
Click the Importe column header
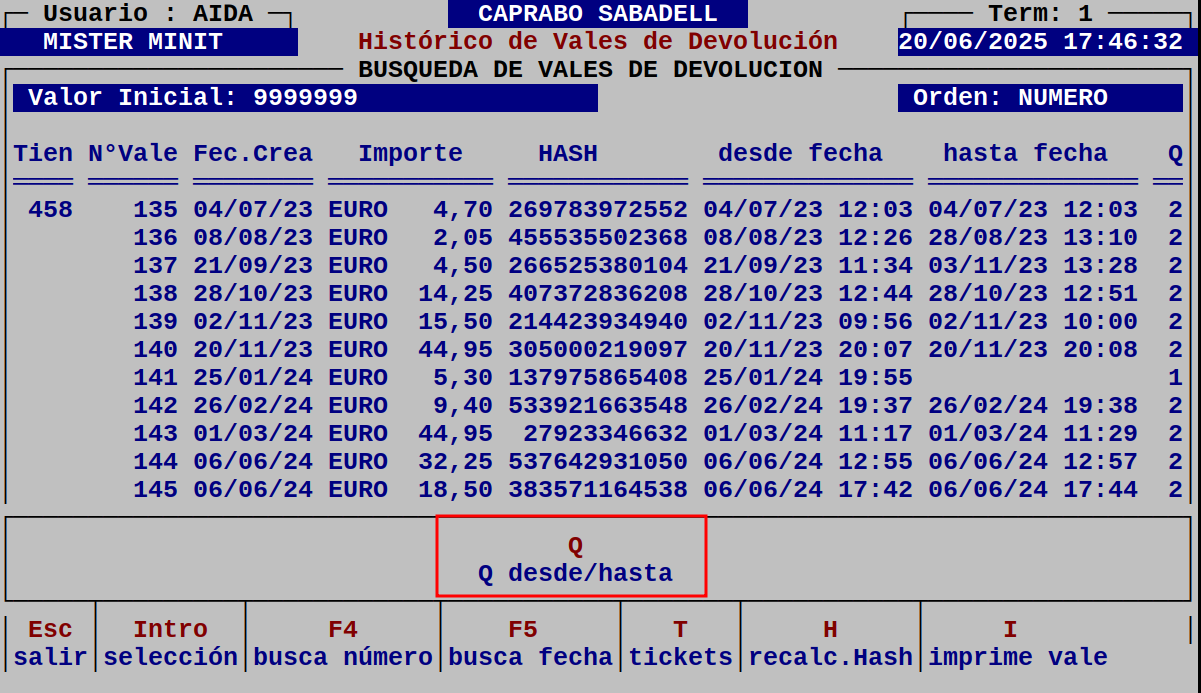410,153
